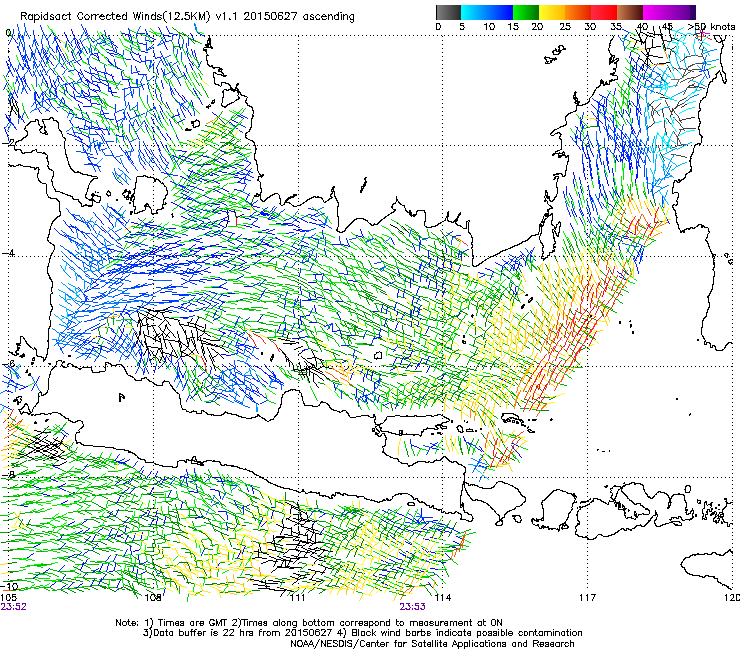Screen dimensions: 740x650
Task: Click the latitude label '-8'
Action: [x=9, y=475]
